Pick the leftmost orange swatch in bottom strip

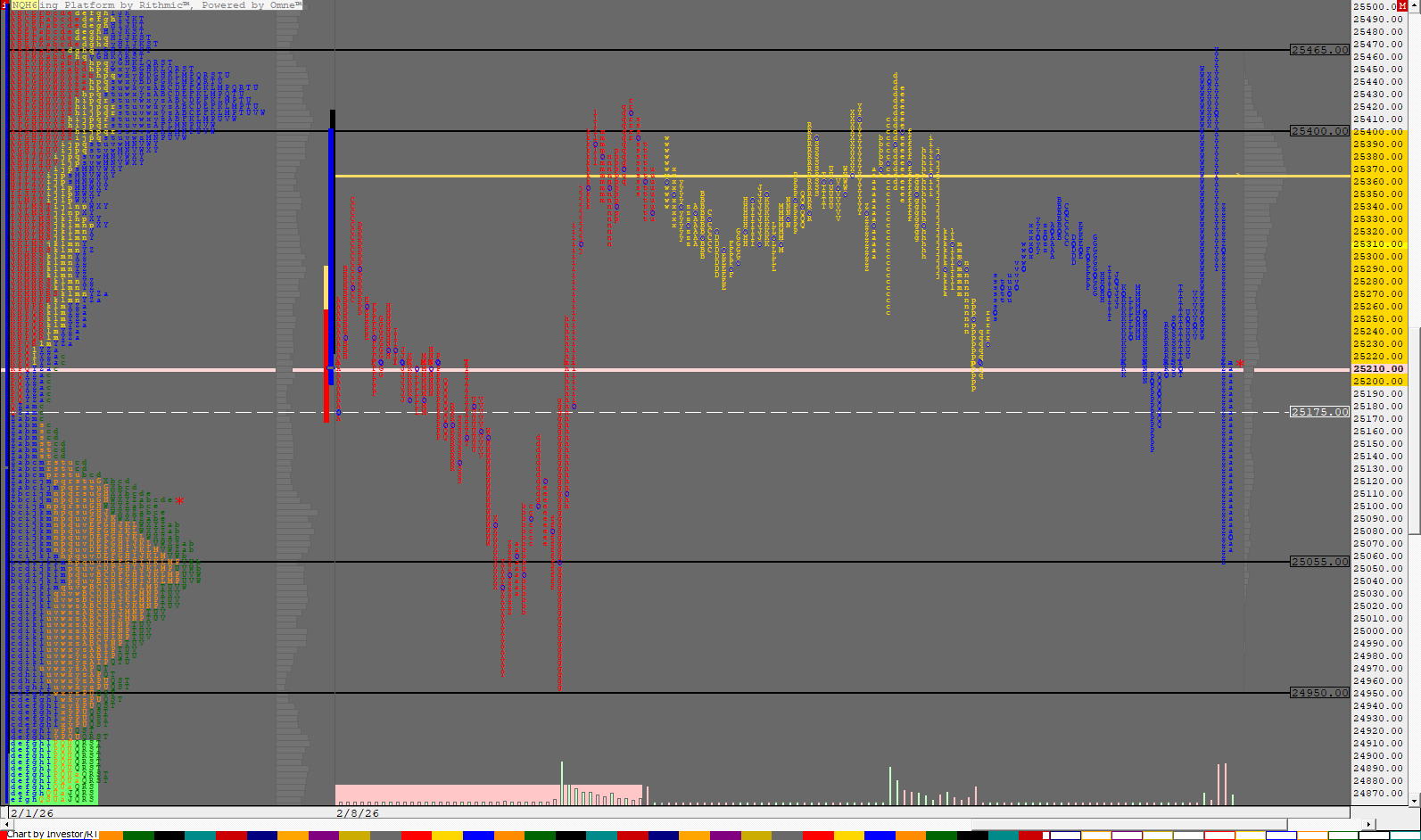point(111,836)
